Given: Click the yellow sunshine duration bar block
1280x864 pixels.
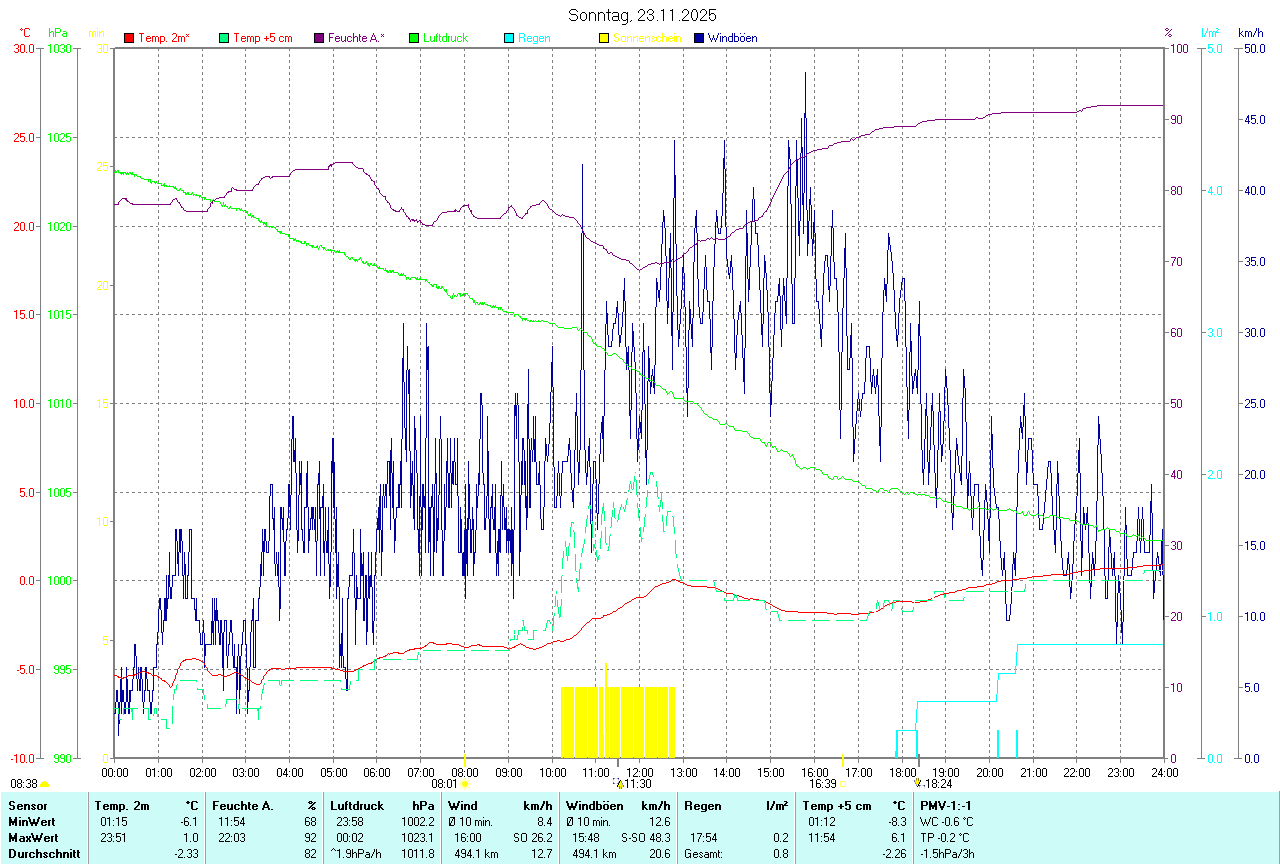Looking at the screenshot, I should tap(618, 722).
